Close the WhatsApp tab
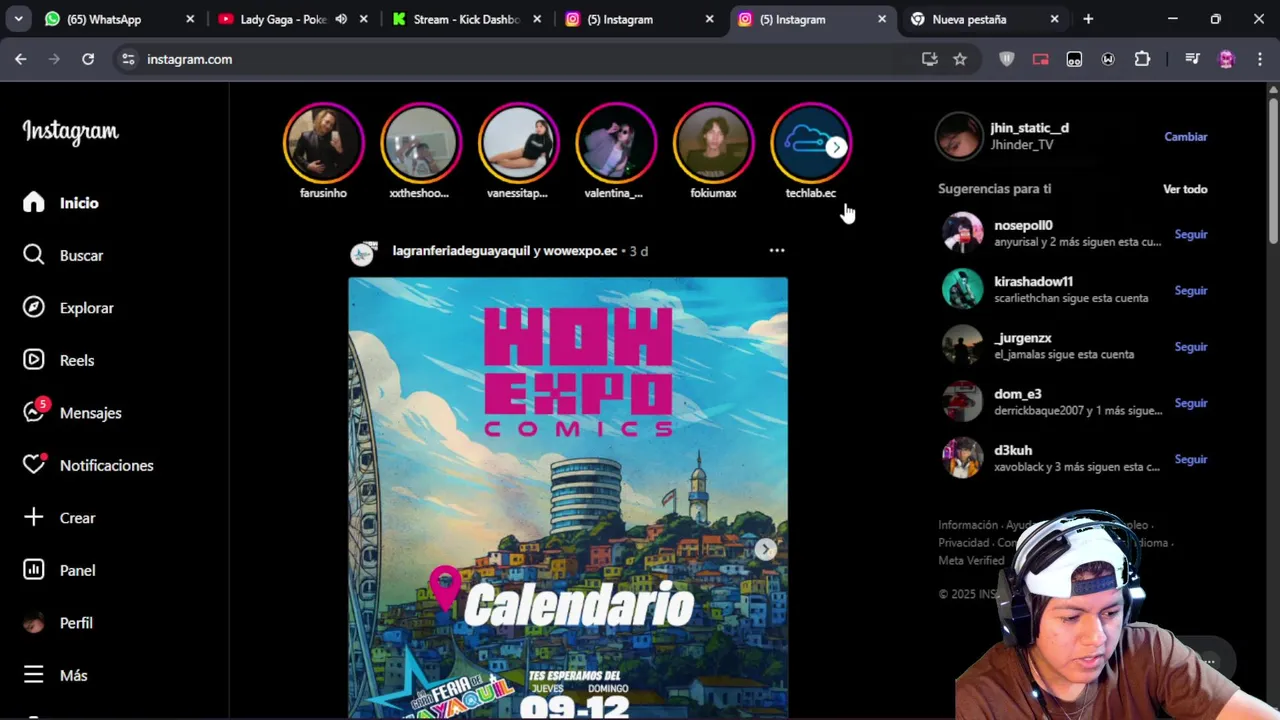The image size is (1280, 720). tap(190, 19)
